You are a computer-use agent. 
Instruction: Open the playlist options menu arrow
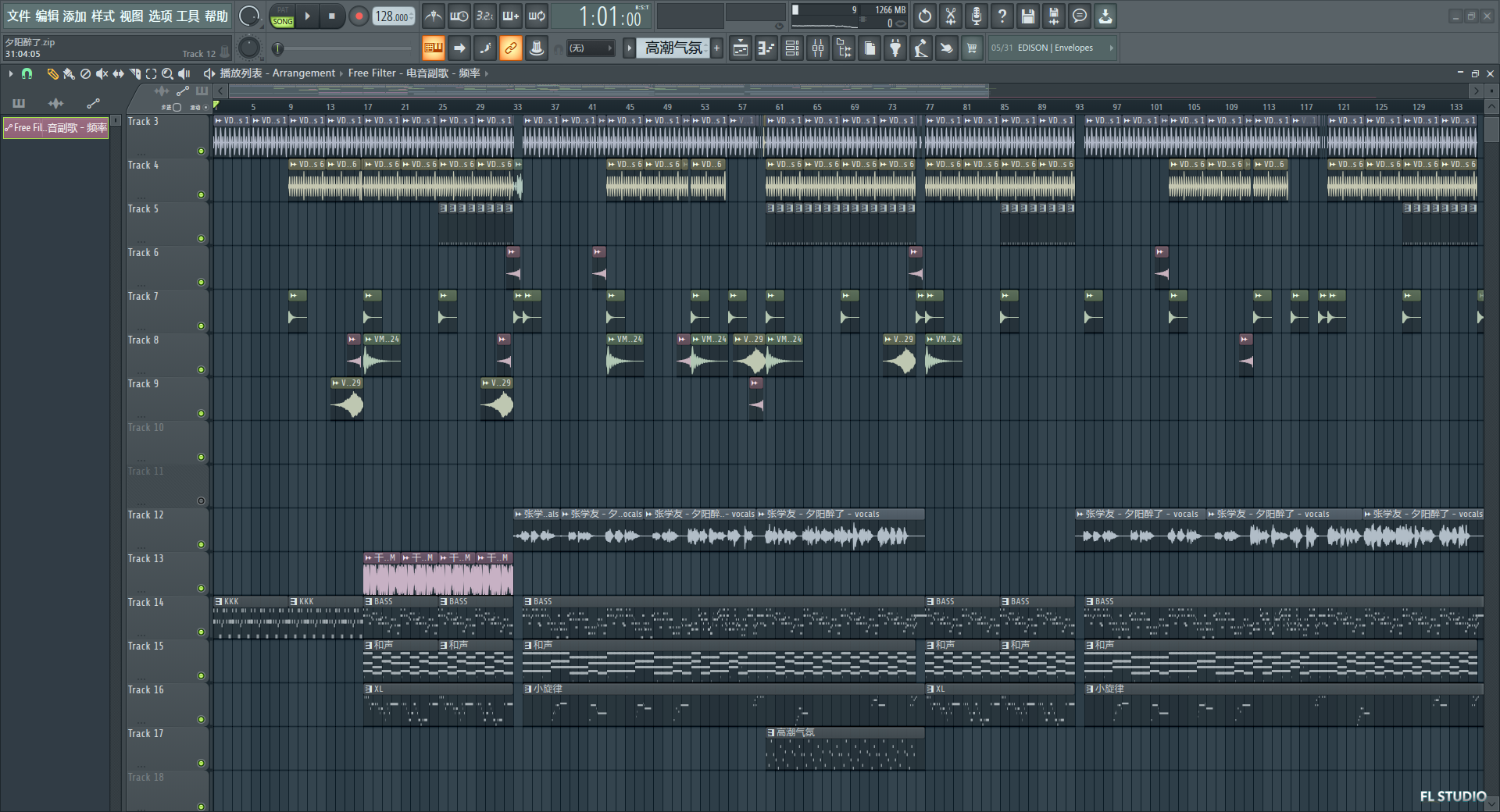11,73
